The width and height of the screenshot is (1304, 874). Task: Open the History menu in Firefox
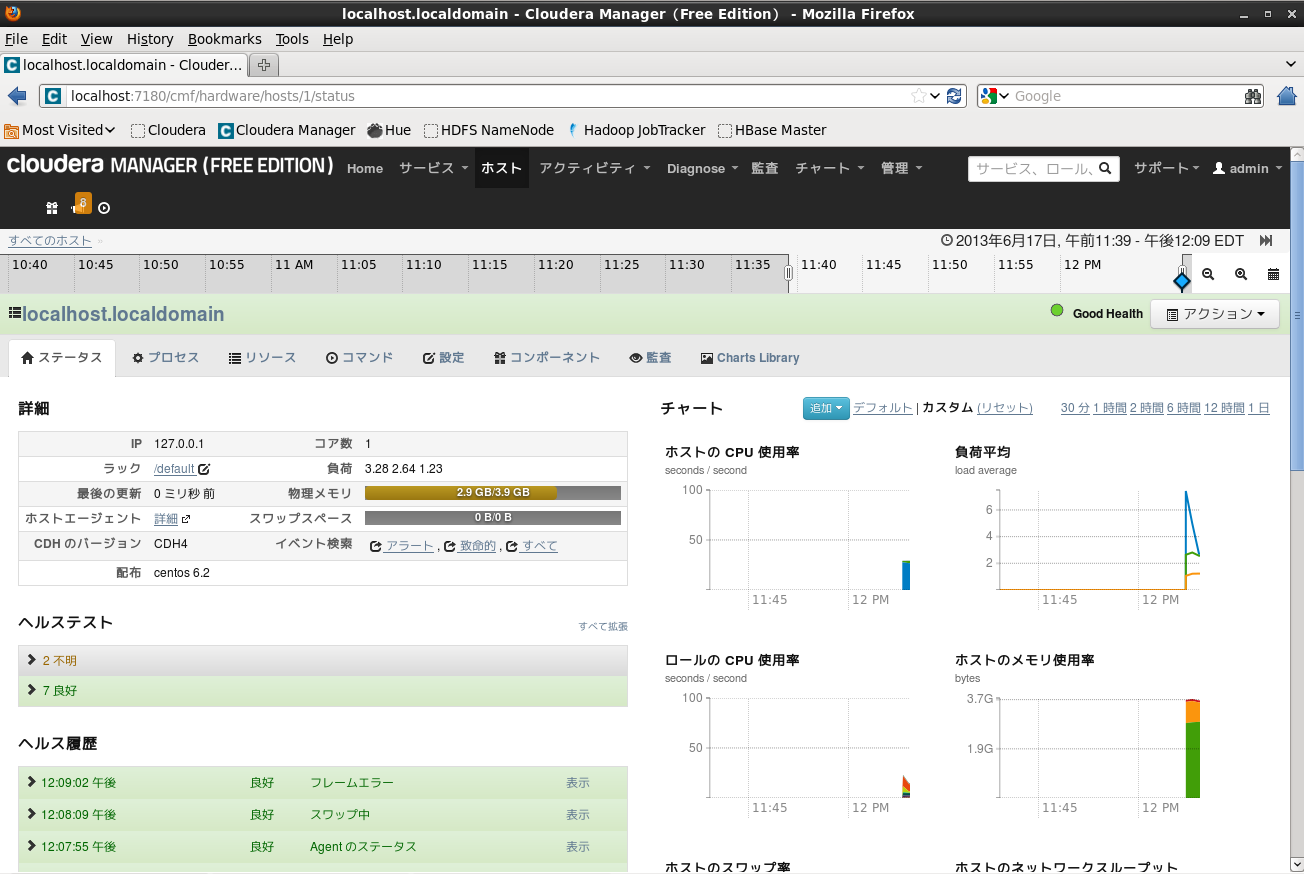pos(150,39)
